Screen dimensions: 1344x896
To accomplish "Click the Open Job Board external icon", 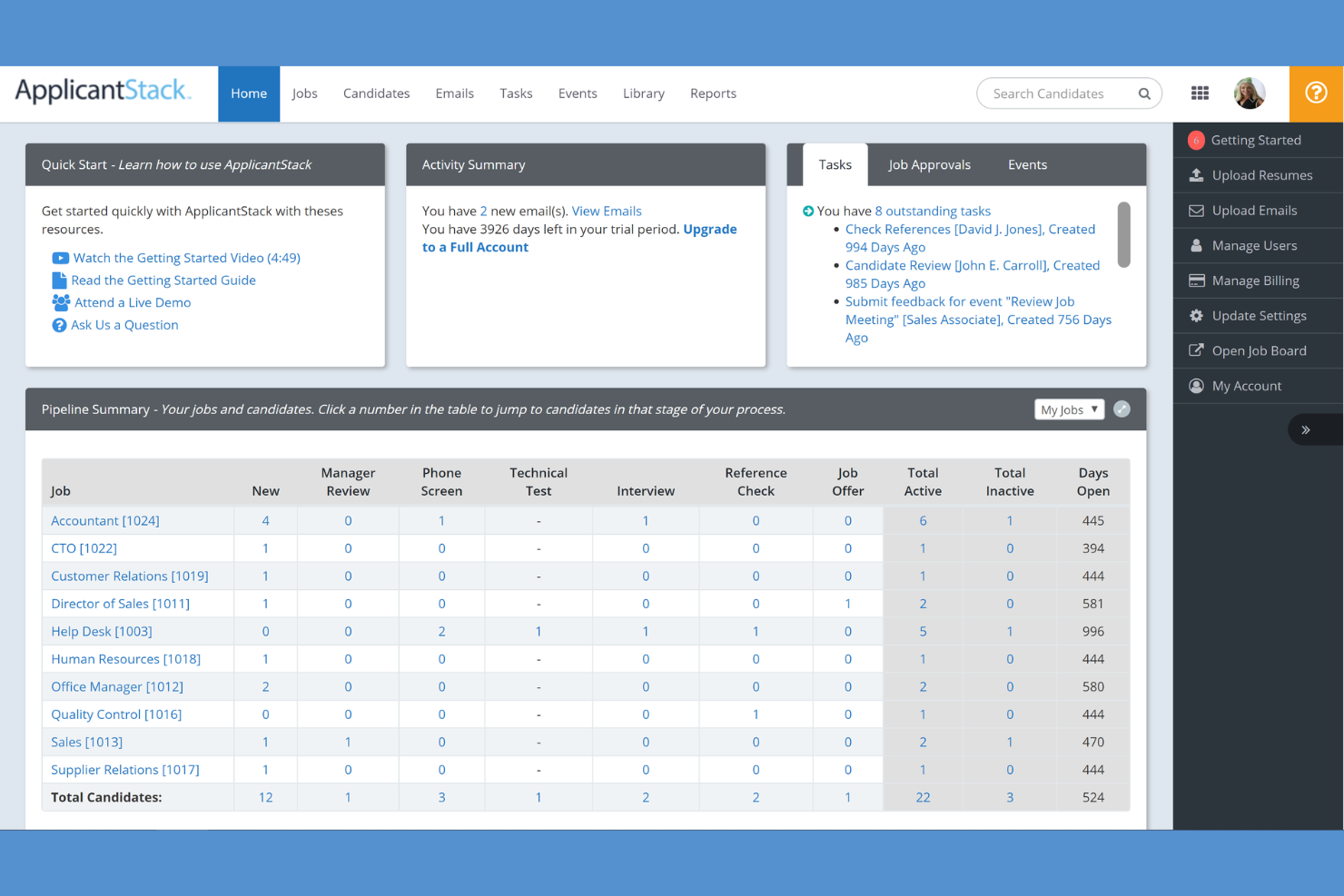I will coord(1196,350).
